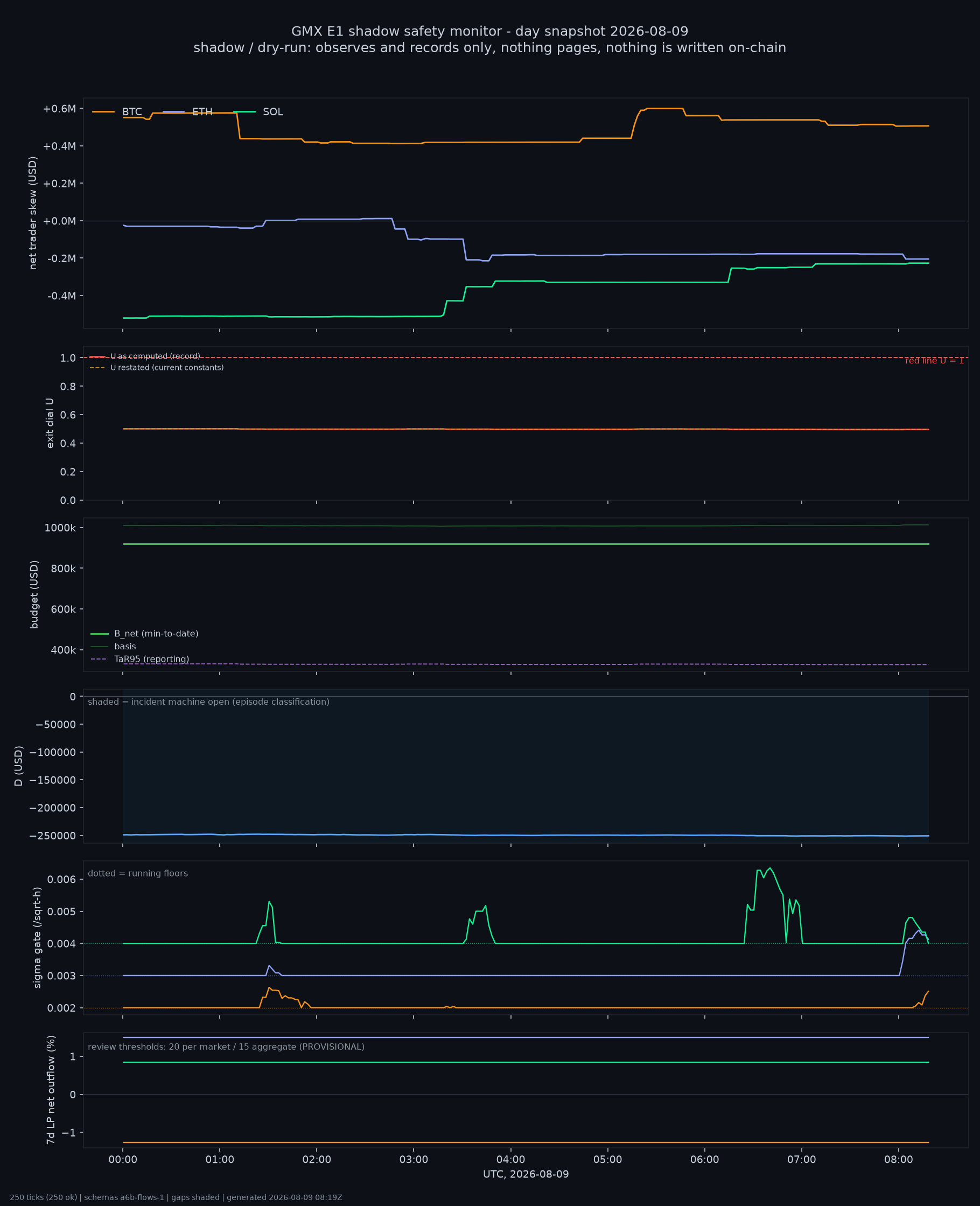The width and height of the screenshot is (980, 1206).
Task: Click the '00:00' time tick label
Action: coord(123,1160)
